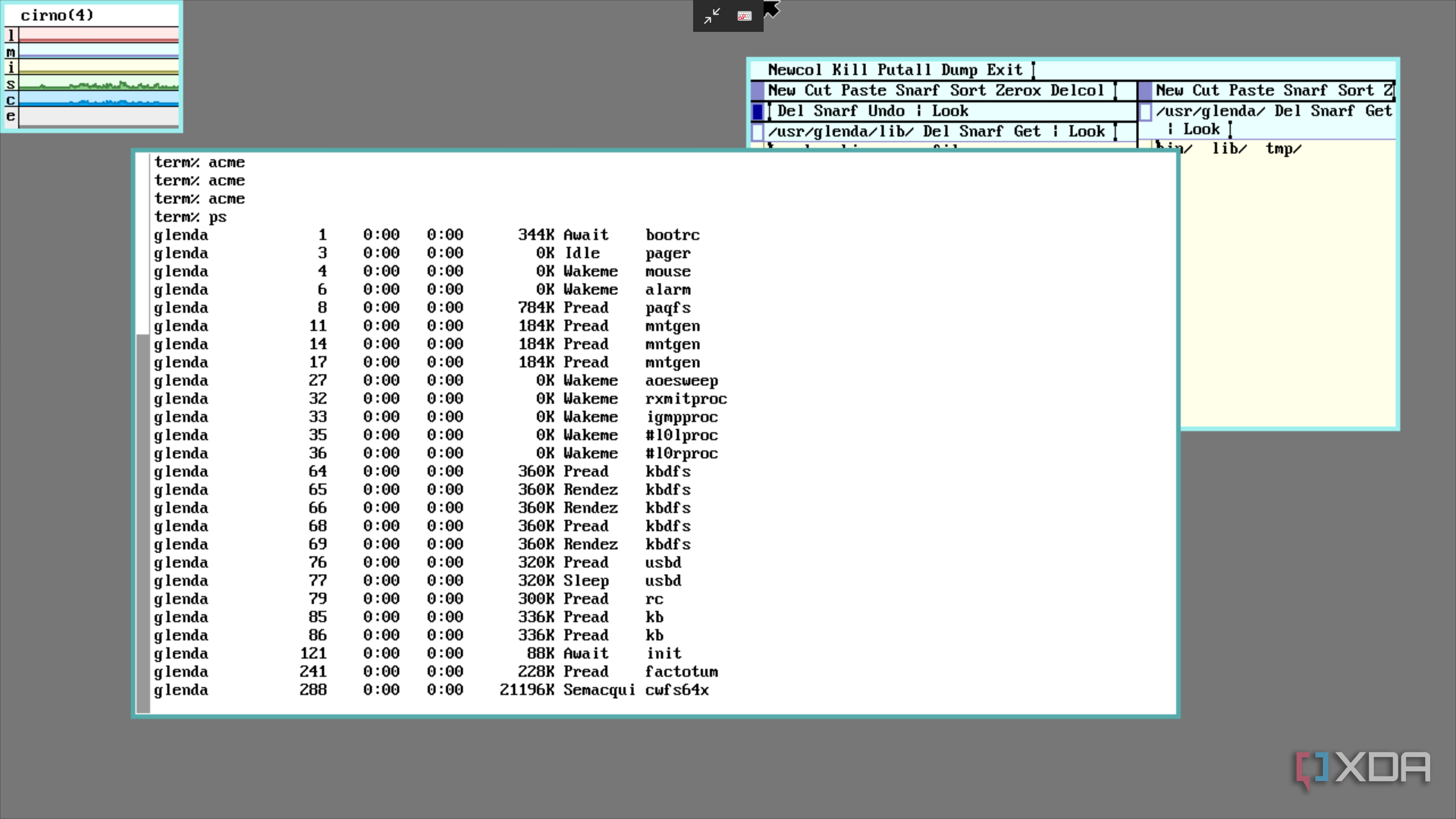Screen dimensions: 1456x819
Task: Open the lib/ directory entry in acme
Action: (1229, 149)
